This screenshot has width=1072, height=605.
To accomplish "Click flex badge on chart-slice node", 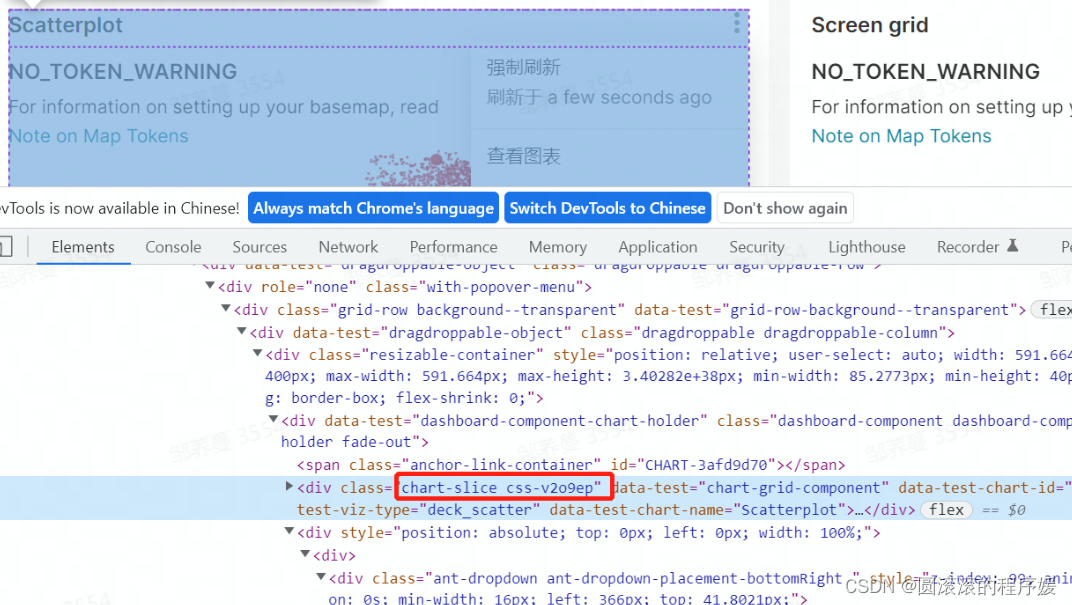I will point(946,510).
